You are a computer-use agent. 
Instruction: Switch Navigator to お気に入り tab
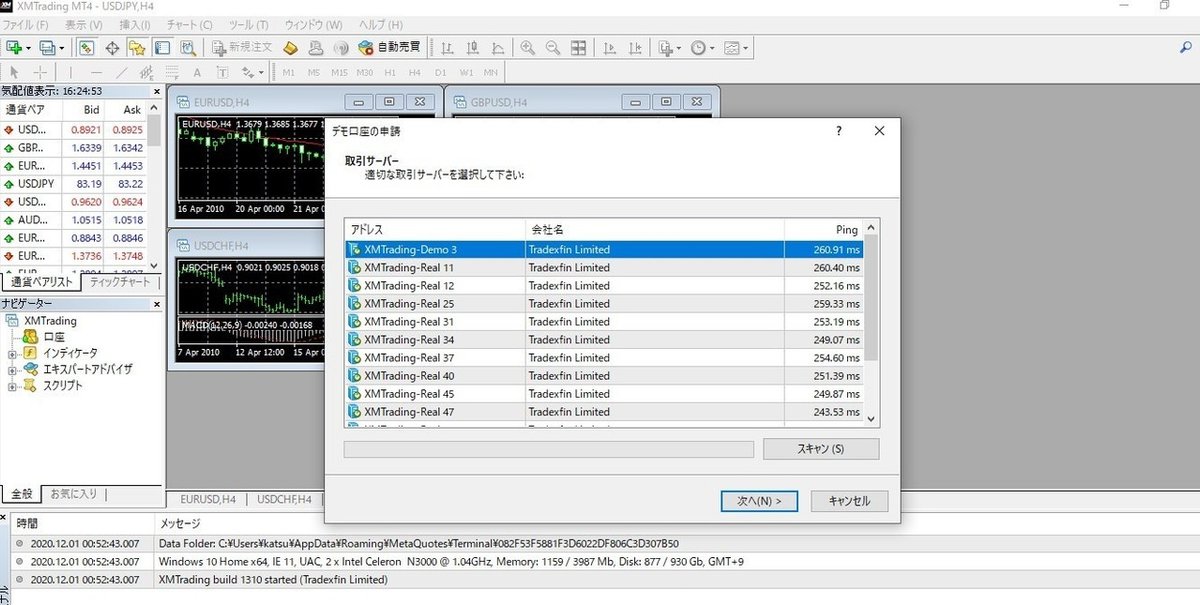click(x=72, y=494)
